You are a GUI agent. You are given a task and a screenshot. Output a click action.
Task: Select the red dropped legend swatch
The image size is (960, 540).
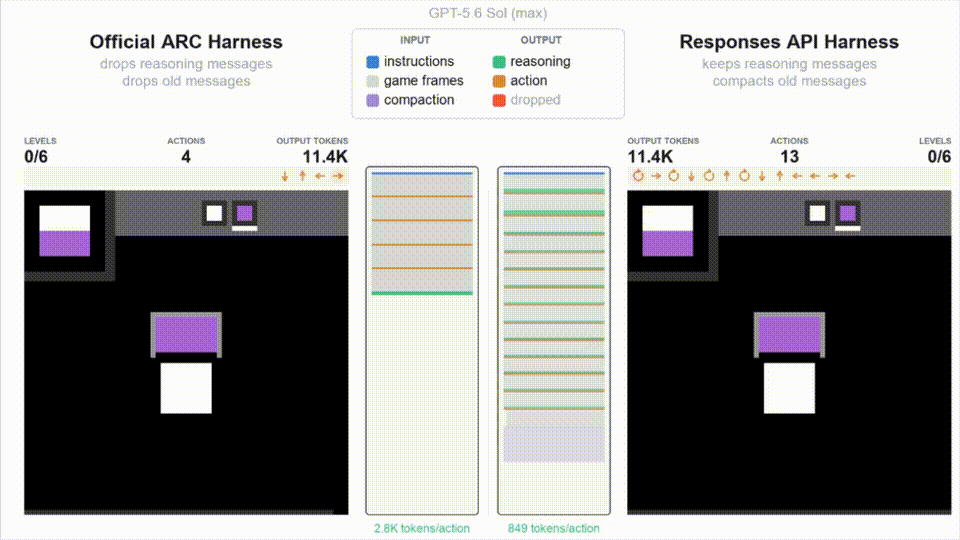click(499, 100)
